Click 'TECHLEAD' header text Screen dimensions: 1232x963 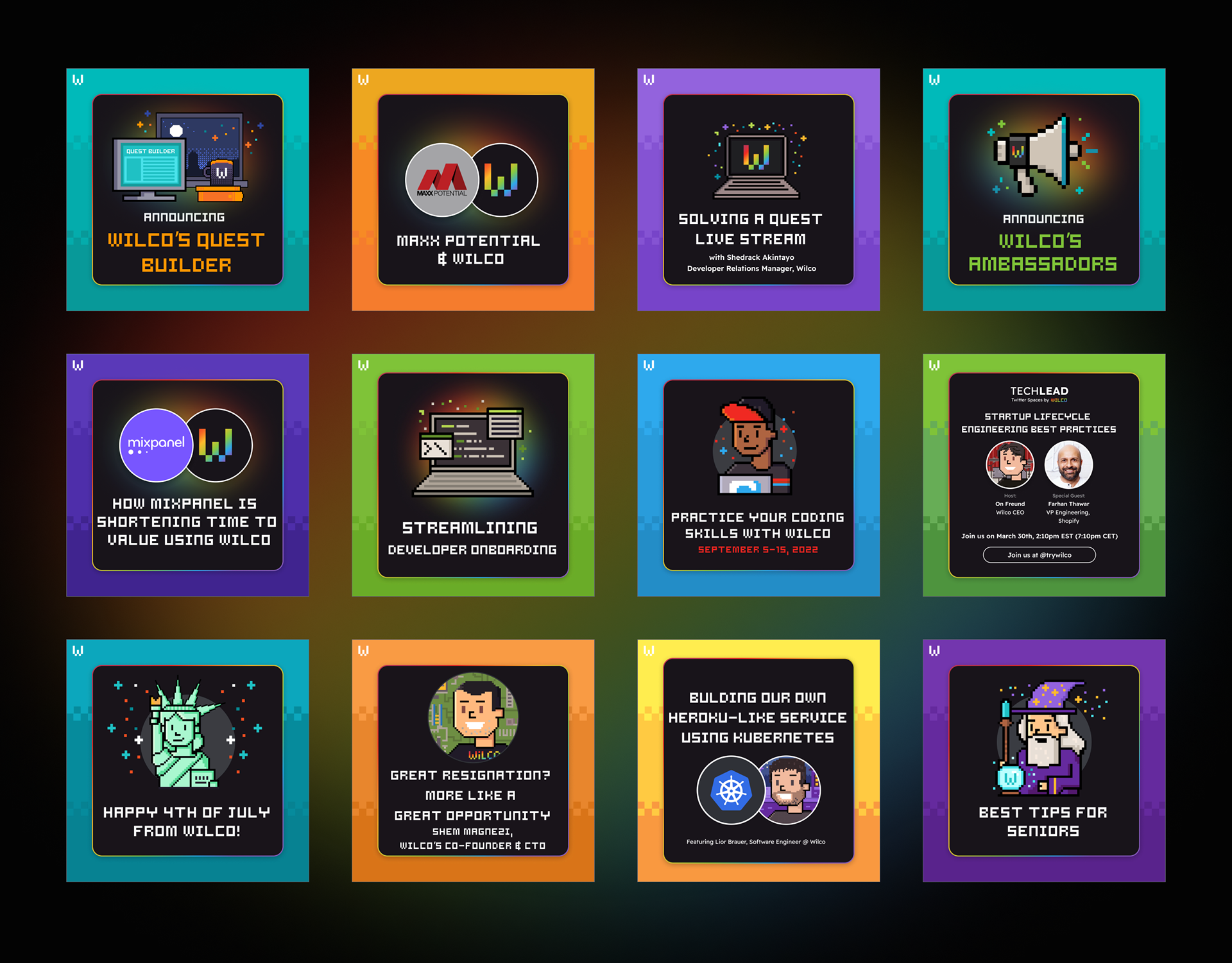[x=1039, y=391]
